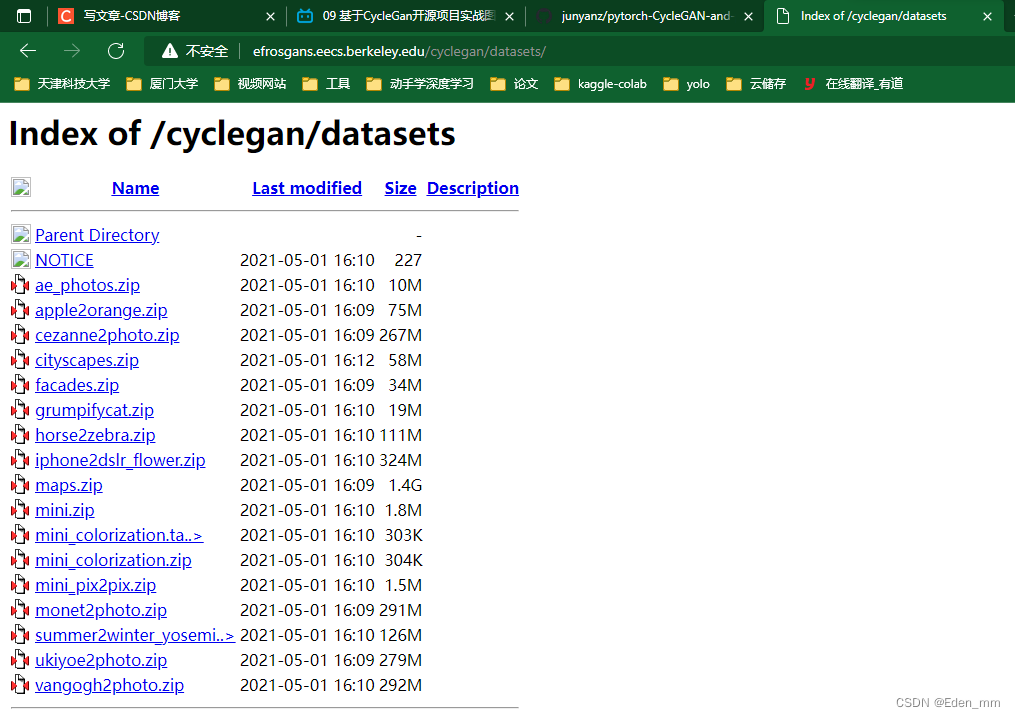Click inside the browser address bar
The height and width of the screenshot is (718, 1015).
pyautogui.click(x=400, y=50)
